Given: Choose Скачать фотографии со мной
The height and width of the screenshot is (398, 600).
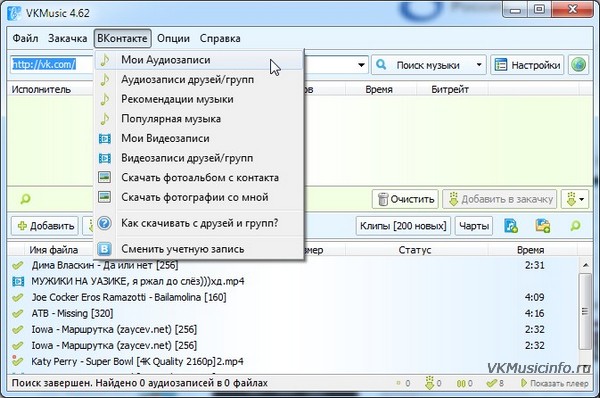Looking at the screenshot, I should pyautogui.click(x=199, y=197).
